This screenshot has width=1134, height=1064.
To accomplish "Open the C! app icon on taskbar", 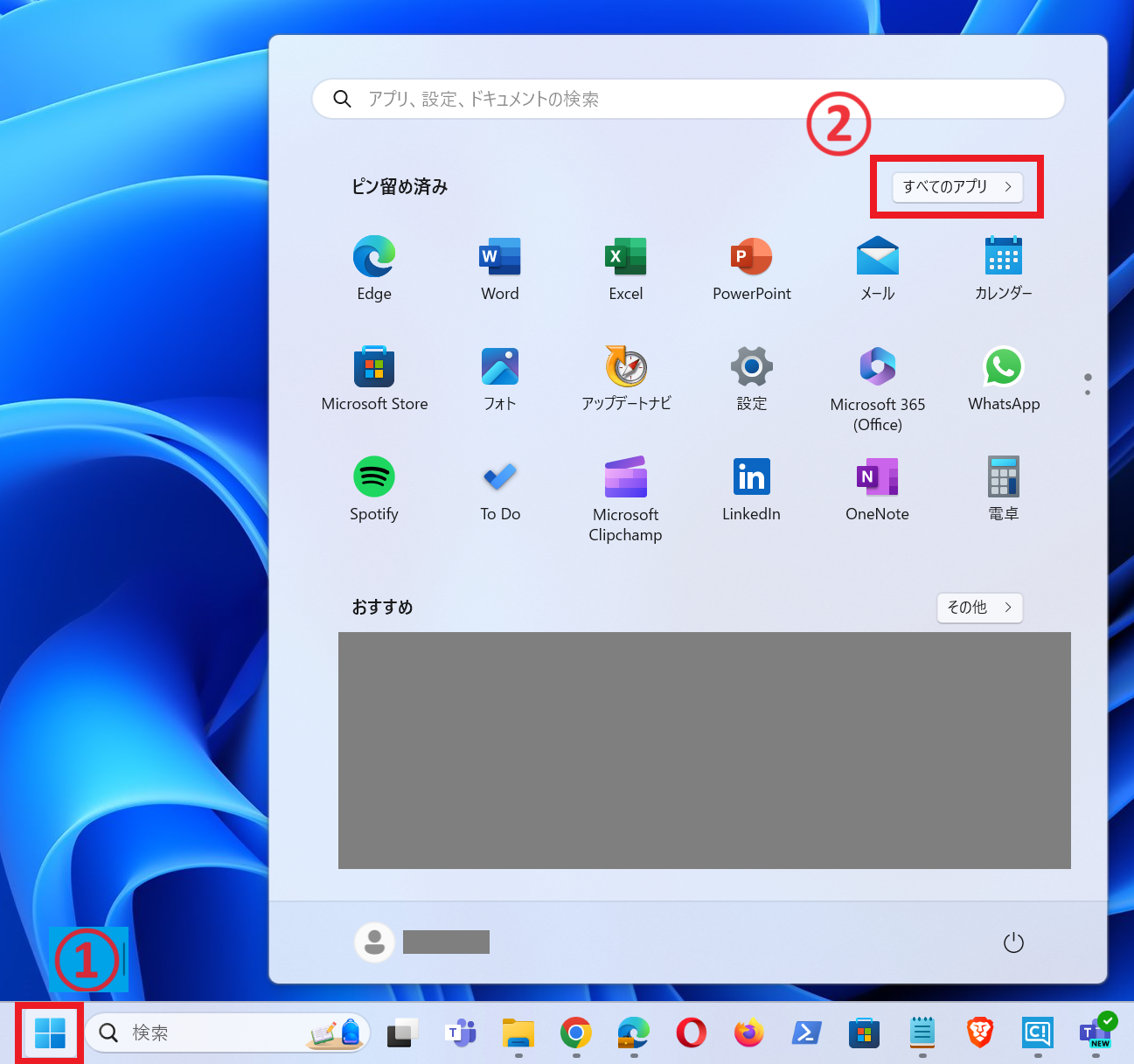I will point(1038,1033).
